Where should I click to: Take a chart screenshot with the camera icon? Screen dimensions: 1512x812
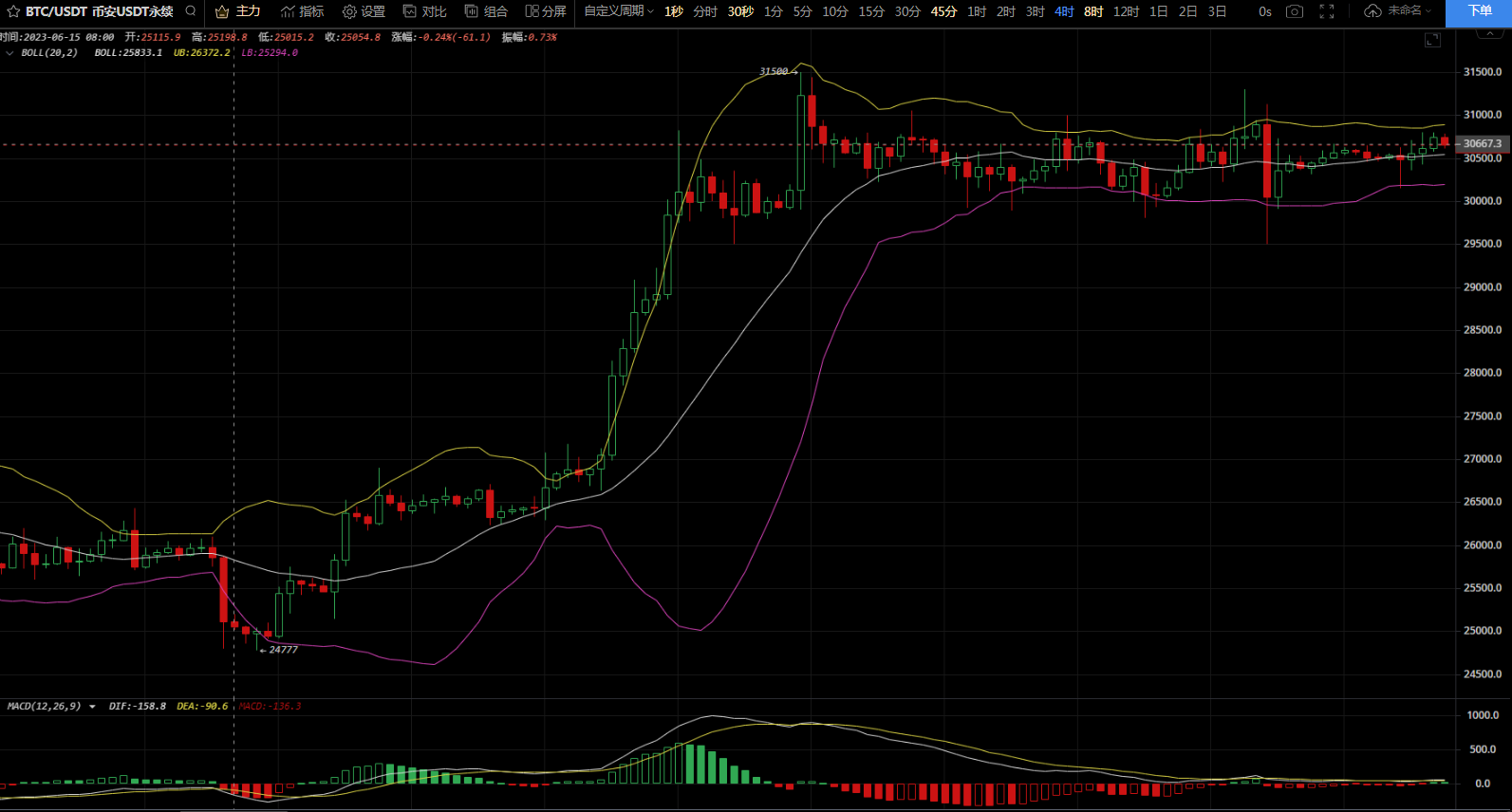pos(1294,11)
